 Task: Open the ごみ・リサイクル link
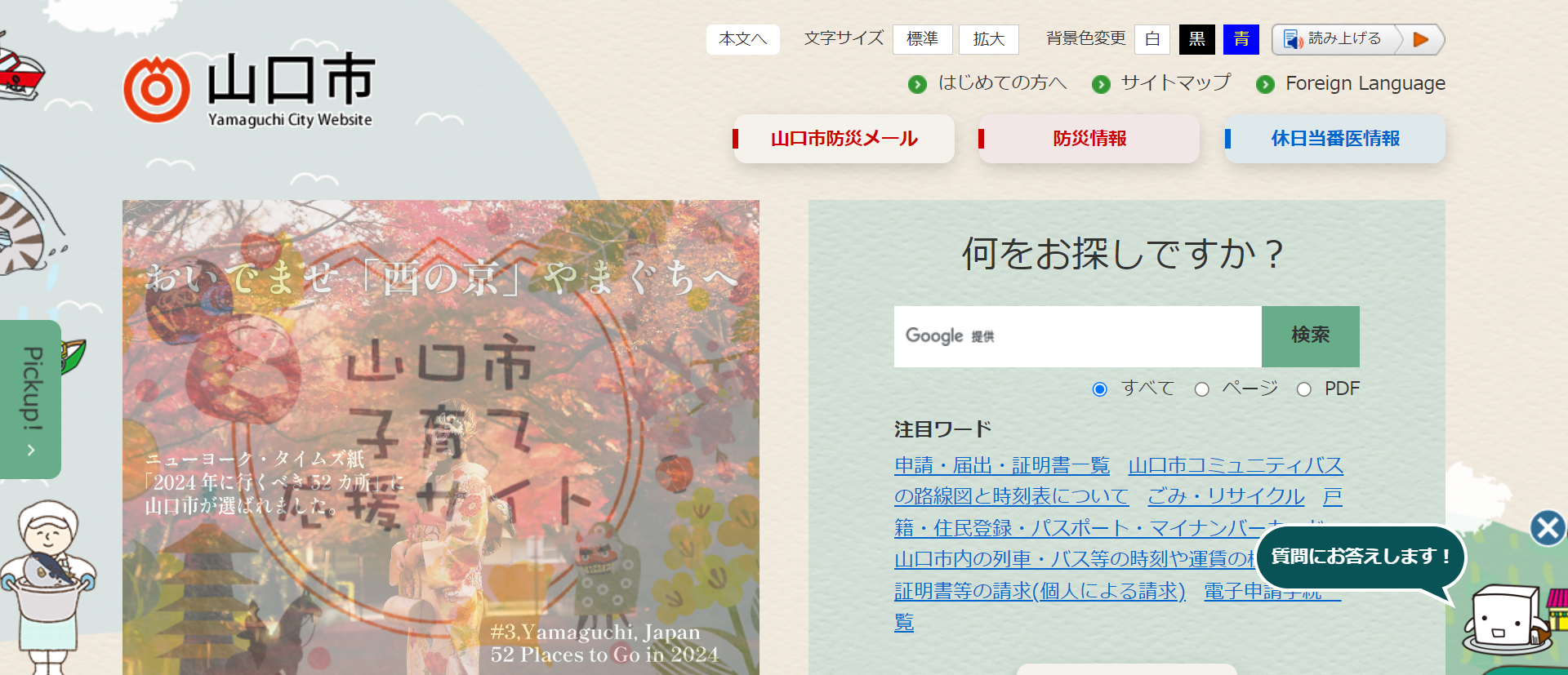(1226, 496)
